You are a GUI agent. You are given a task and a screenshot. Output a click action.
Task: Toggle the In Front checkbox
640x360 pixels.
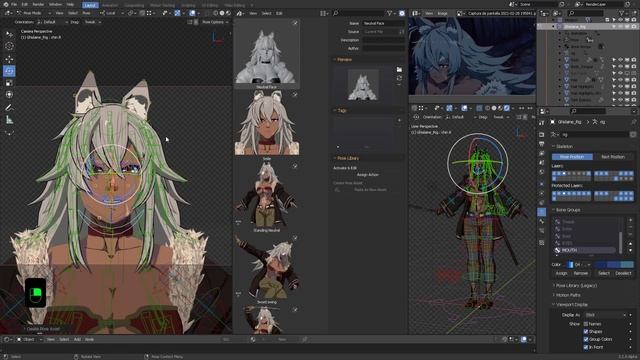(586, 347)
